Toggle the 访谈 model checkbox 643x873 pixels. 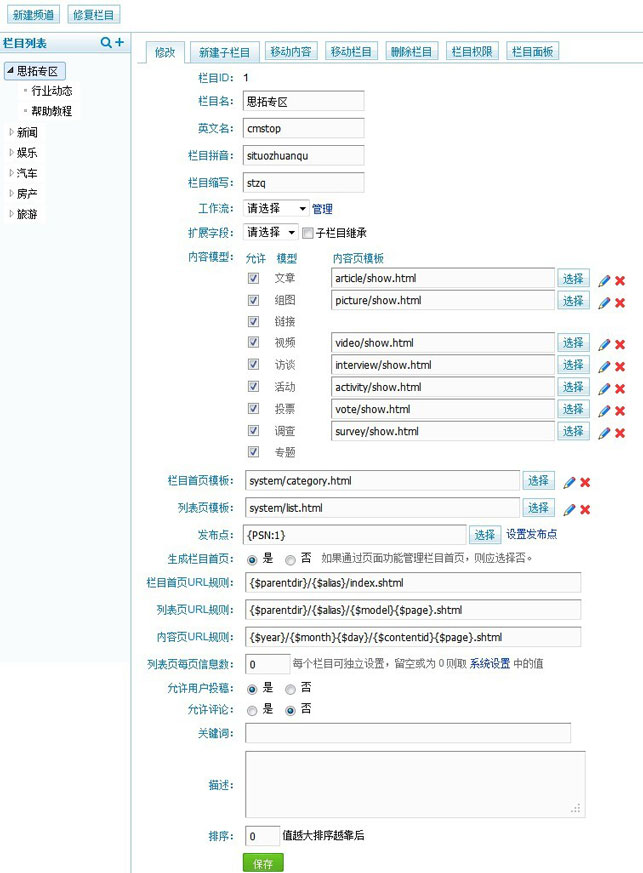253,364
